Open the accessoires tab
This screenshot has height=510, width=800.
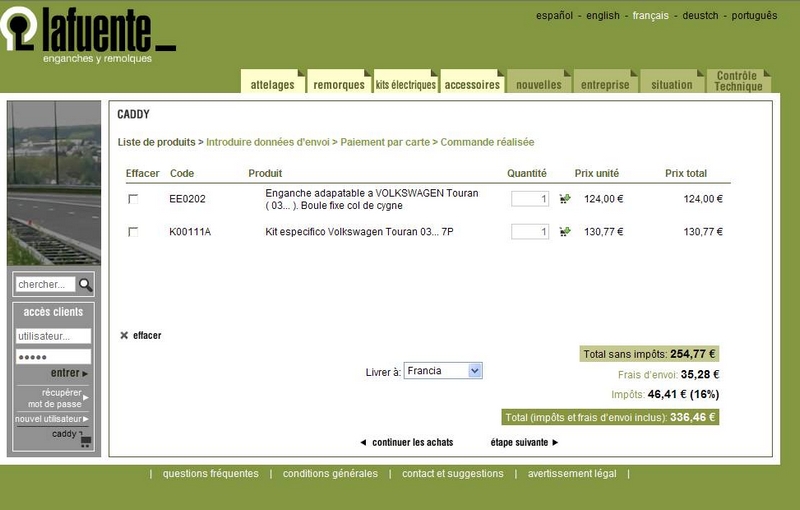pyautogui.click(x=472, y=82)
